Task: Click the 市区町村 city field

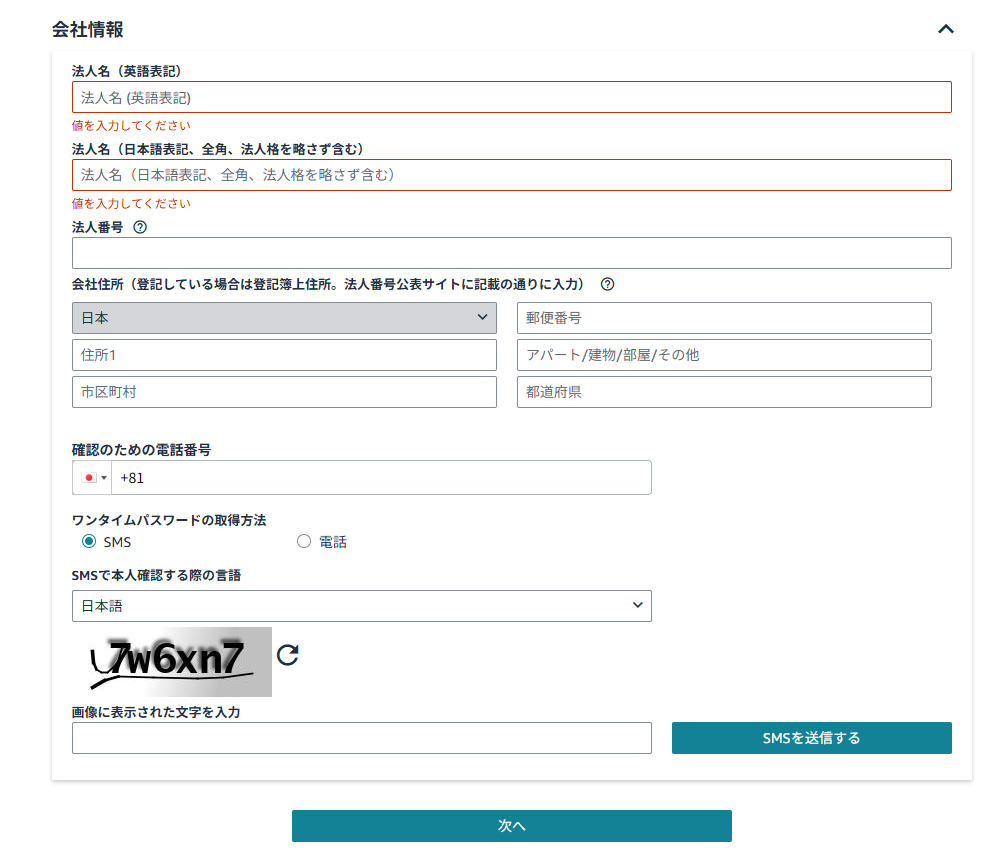Action: 284,392
